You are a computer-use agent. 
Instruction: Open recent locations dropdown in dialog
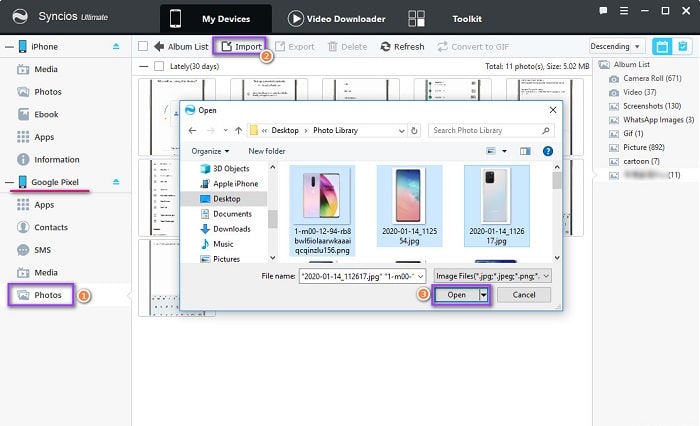225,130
